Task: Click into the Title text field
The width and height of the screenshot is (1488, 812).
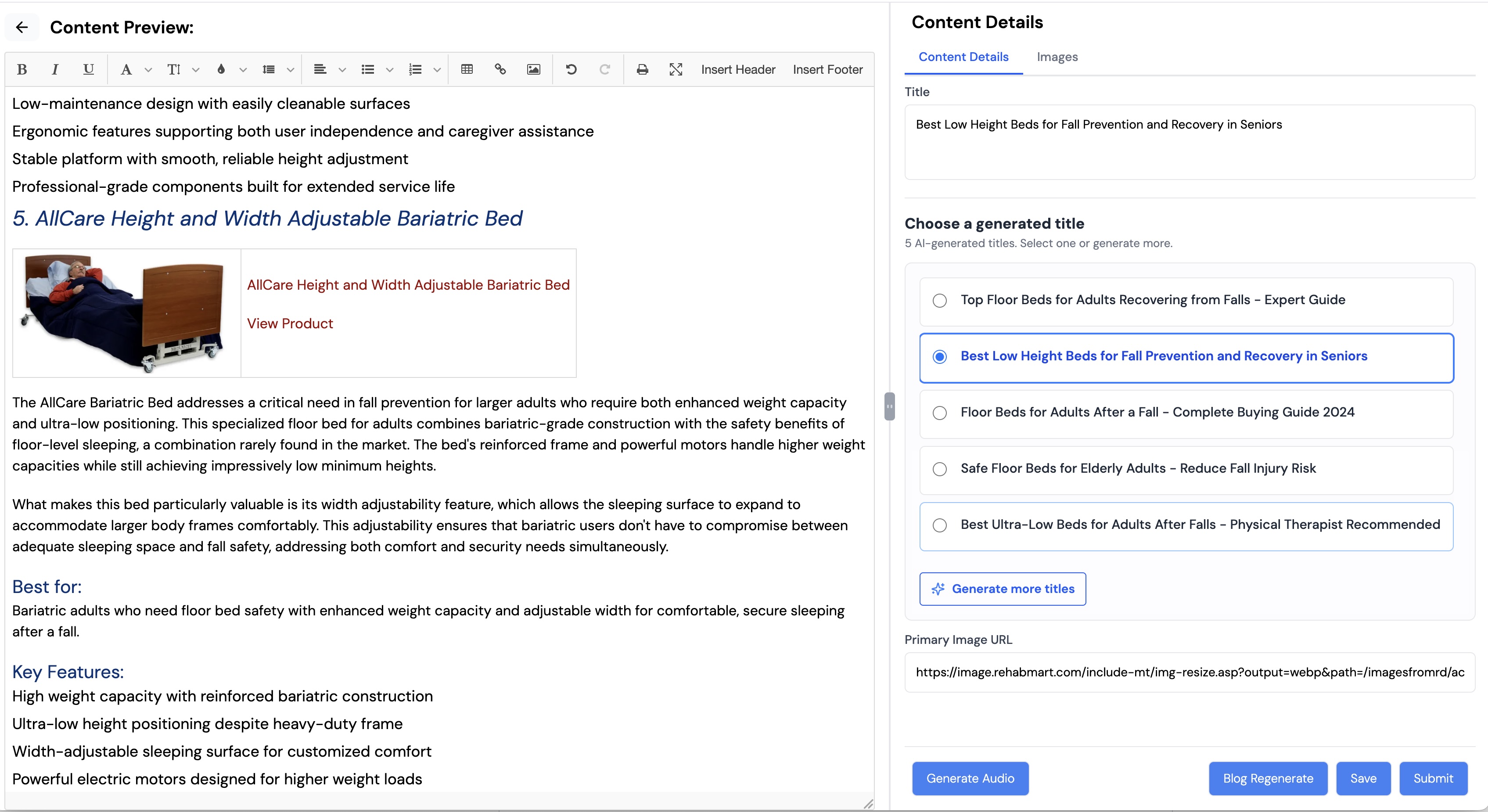Action: point(1190,142)
